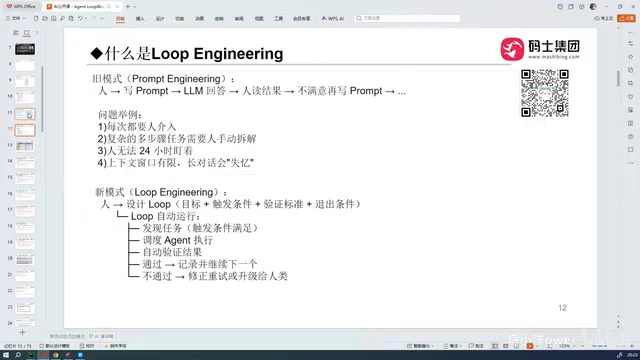The image size is (640, 360).
Task: Open the more options dots in right sidebar
Action: click(631, 163)
